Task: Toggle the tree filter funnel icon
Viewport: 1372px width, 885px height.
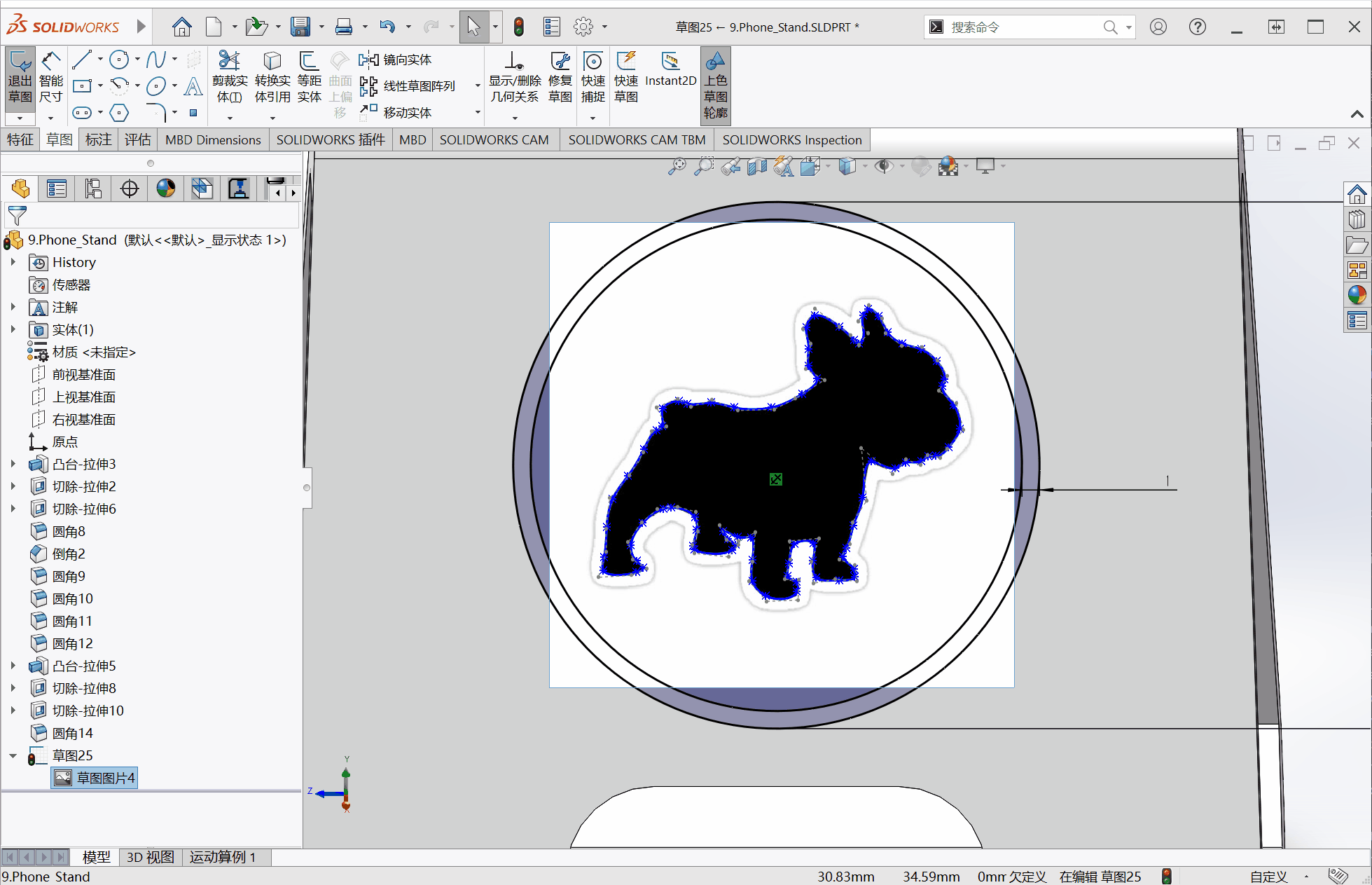Action: pos(17,216)
